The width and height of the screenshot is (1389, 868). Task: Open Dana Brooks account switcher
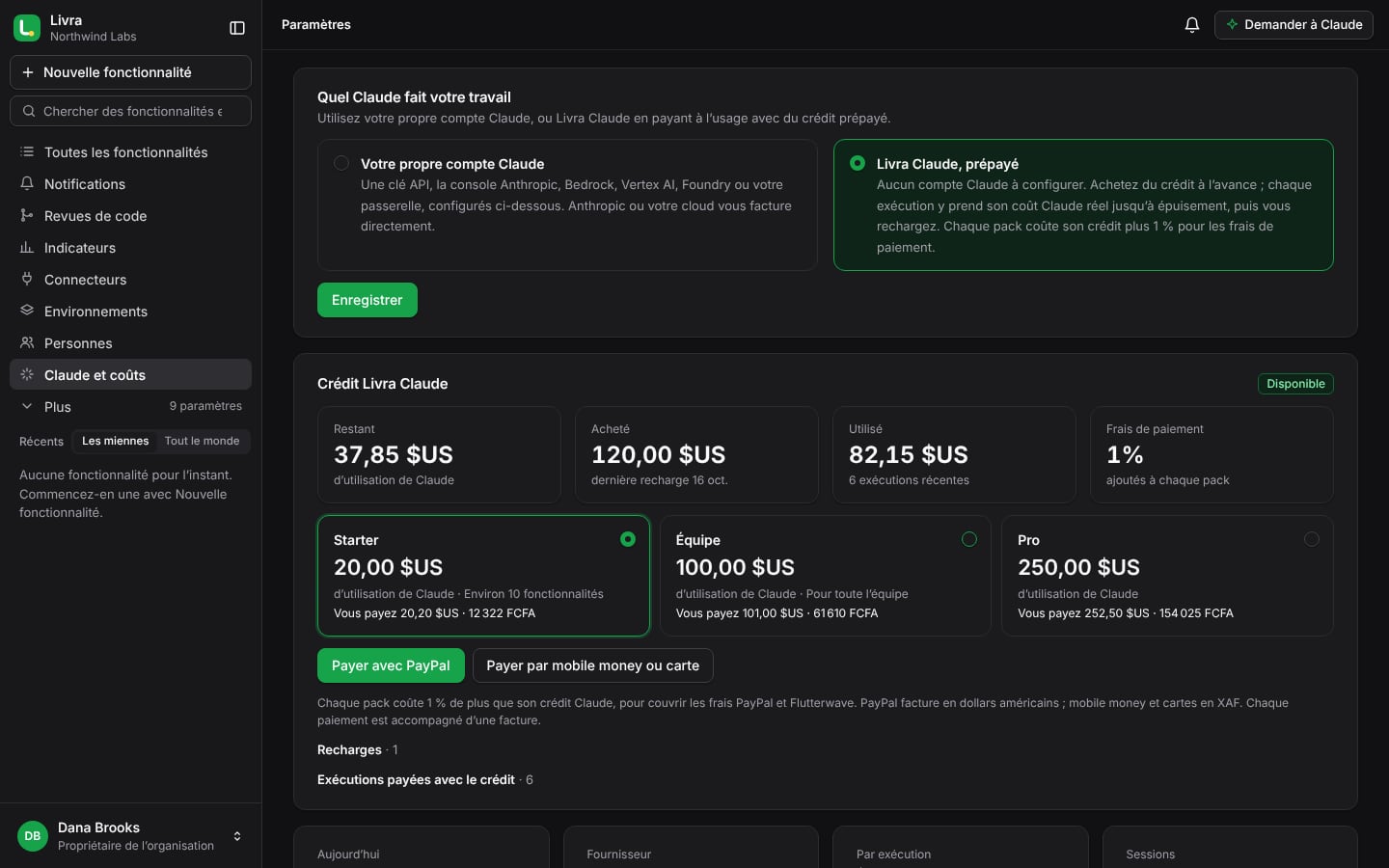pos(130,836)
